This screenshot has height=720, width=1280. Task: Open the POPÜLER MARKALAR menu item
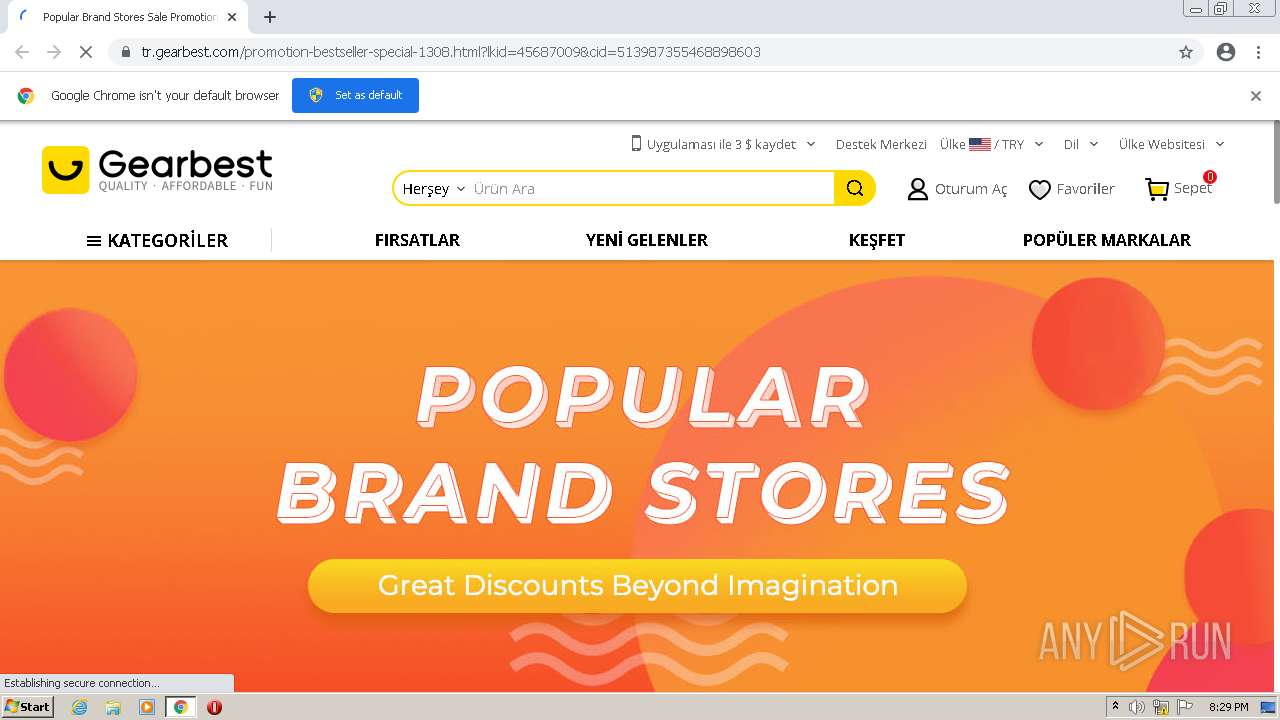(1106, 240)
